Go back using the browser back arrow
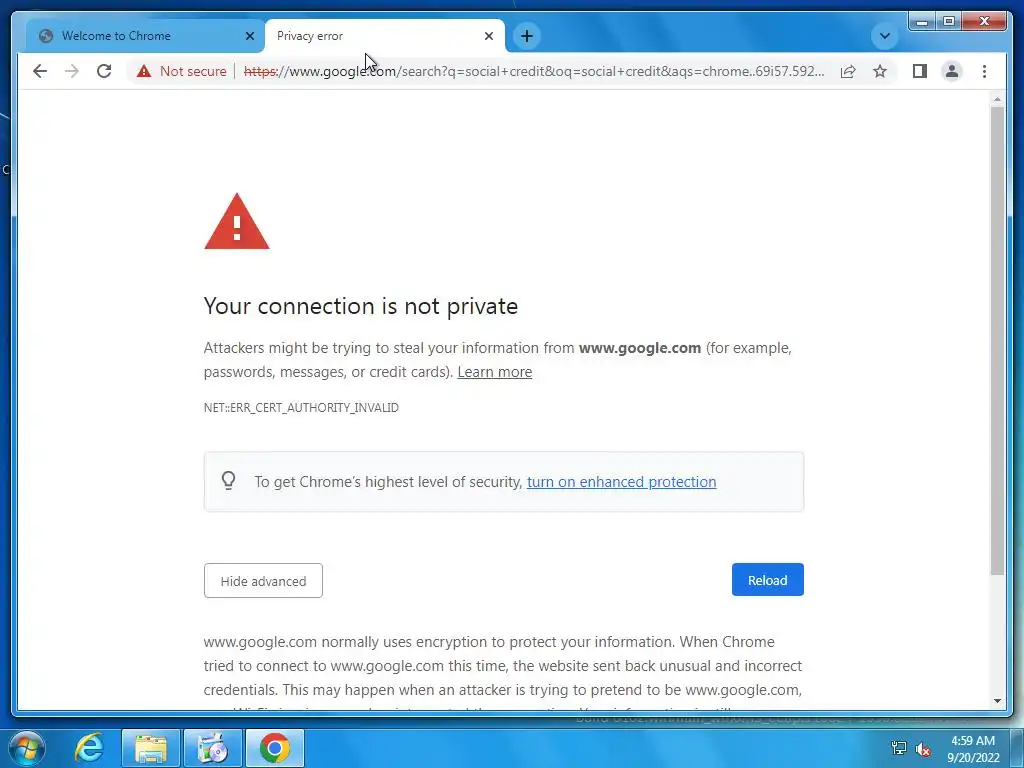Image resolution: width=1024 pixels, height=768 pixels. [x=40, y=71]
